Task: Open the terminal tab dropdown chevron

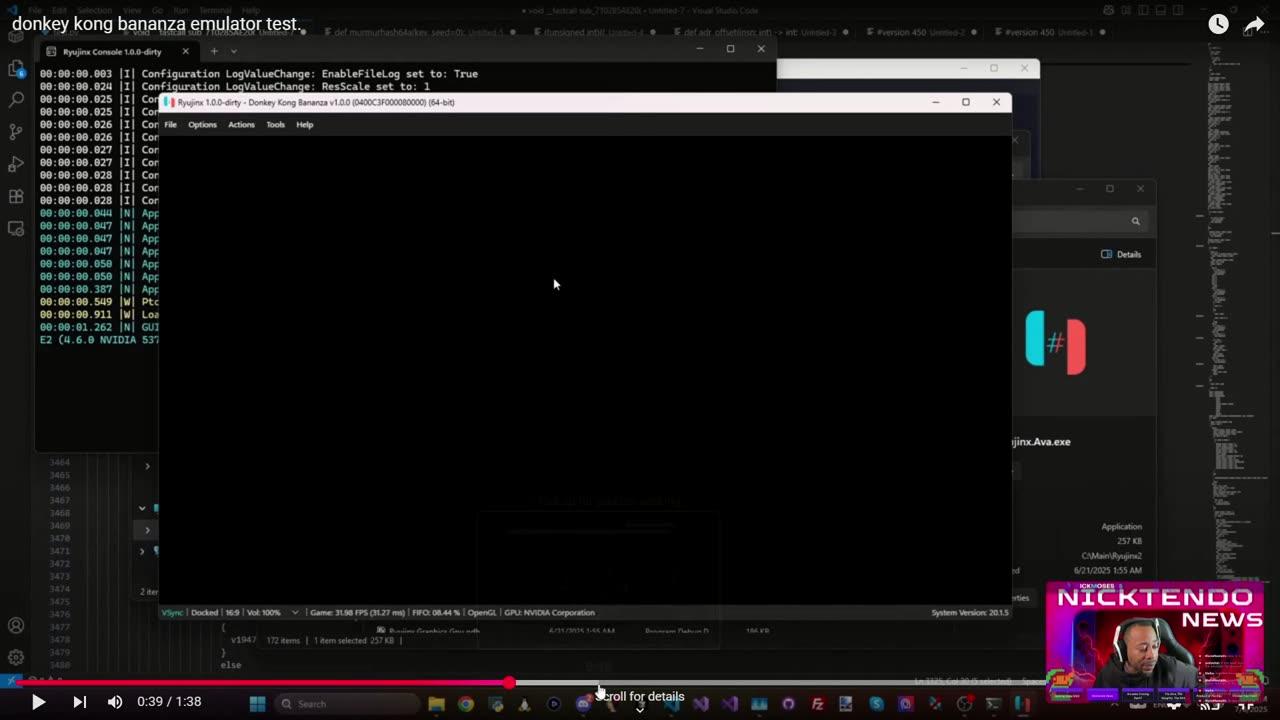Action: point(234,51)
